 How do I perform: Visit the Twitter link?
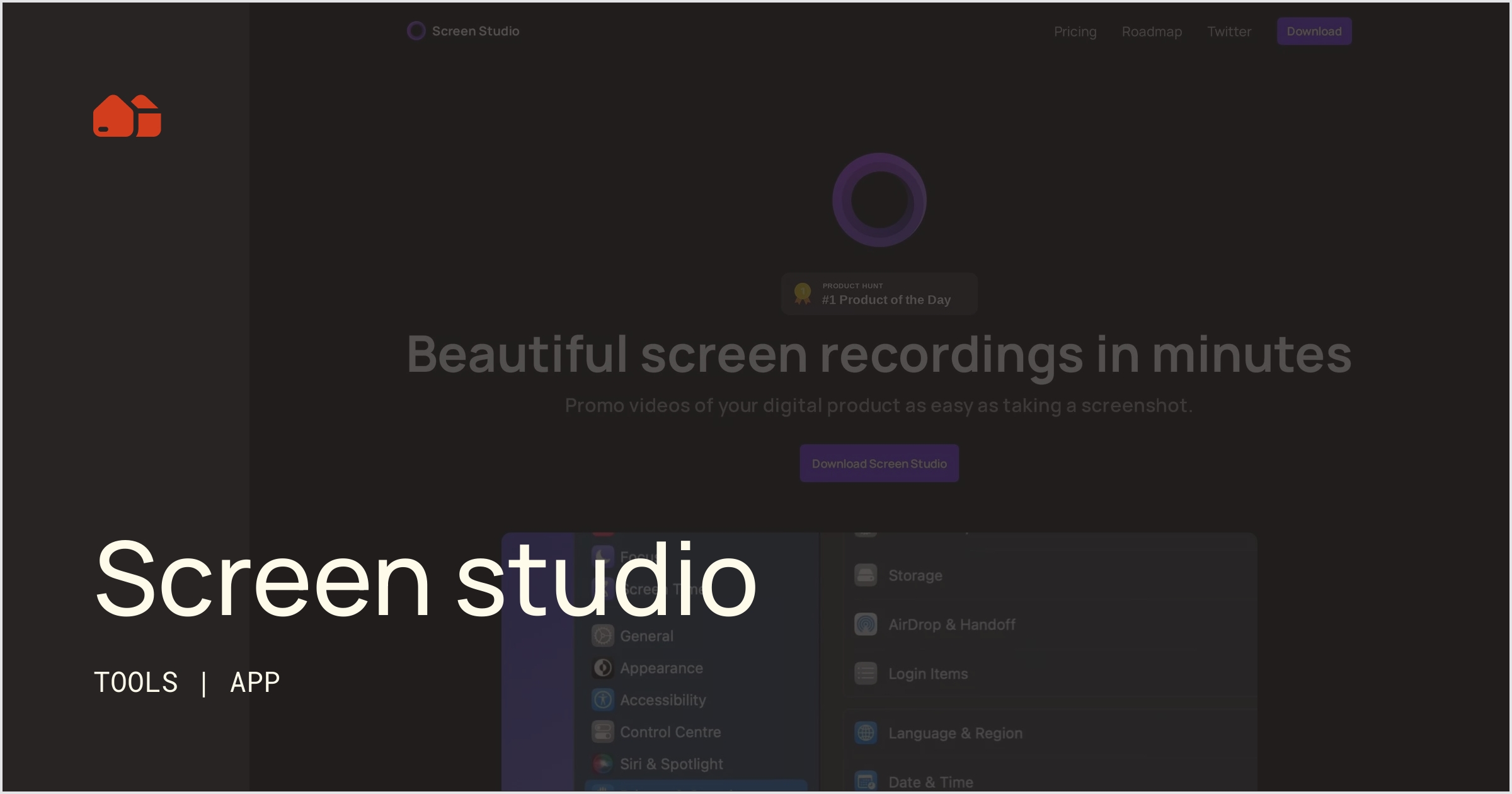click(x=1229, y=31)
